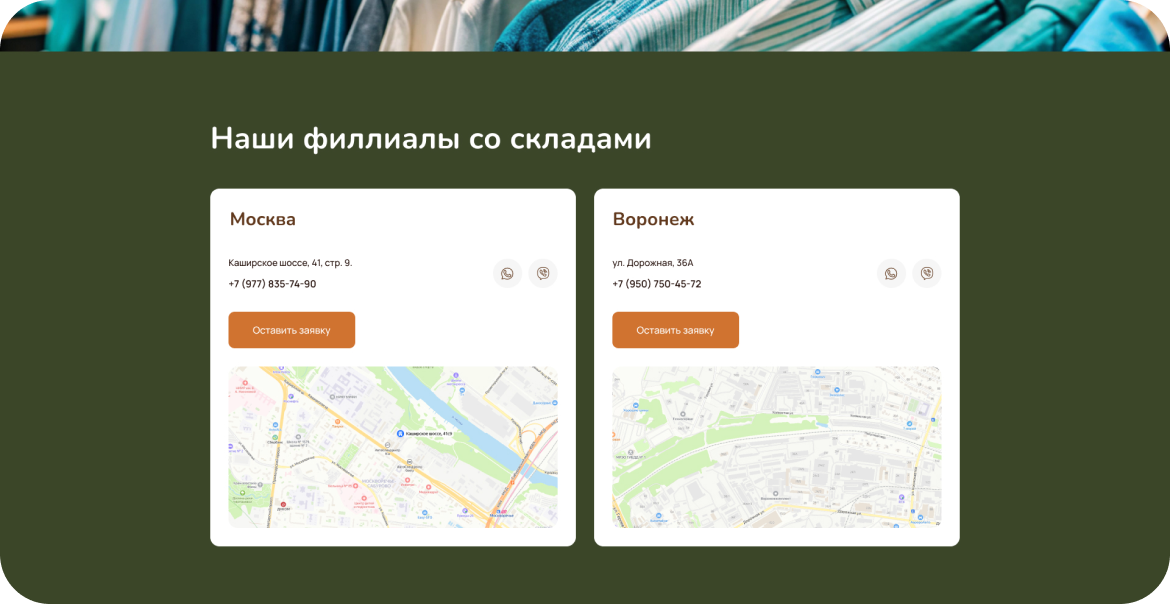Screen dimensions: 1170x604
Task: Call Moscow number +7 (977) 835-74-90
Action: click(x=272, y=284)
